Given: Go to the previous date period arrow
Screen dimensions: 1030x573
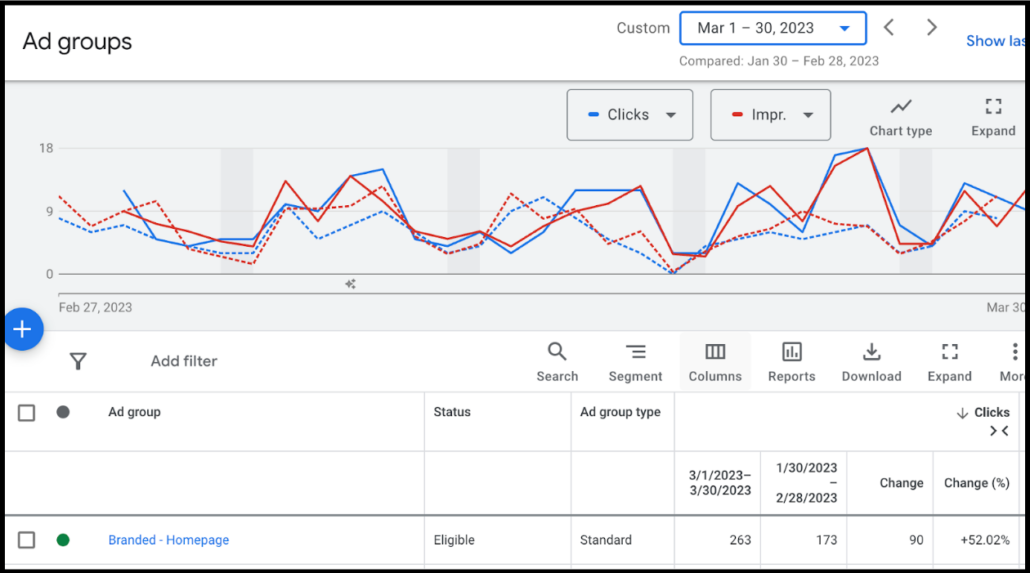Looking at the screenshot, I should click(x=889, y=28).
